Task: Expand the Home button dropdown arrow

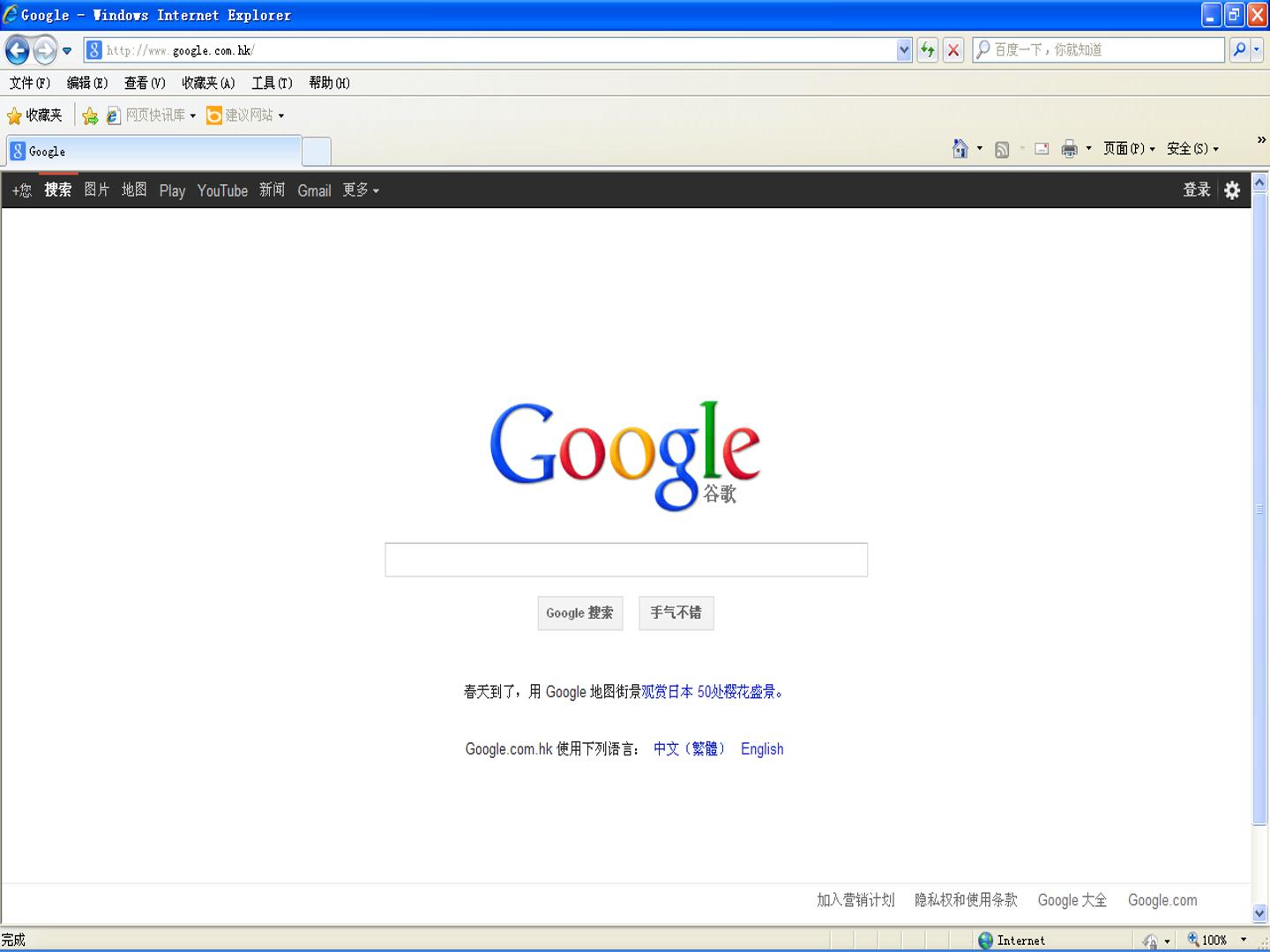Action: coord(980,149)
